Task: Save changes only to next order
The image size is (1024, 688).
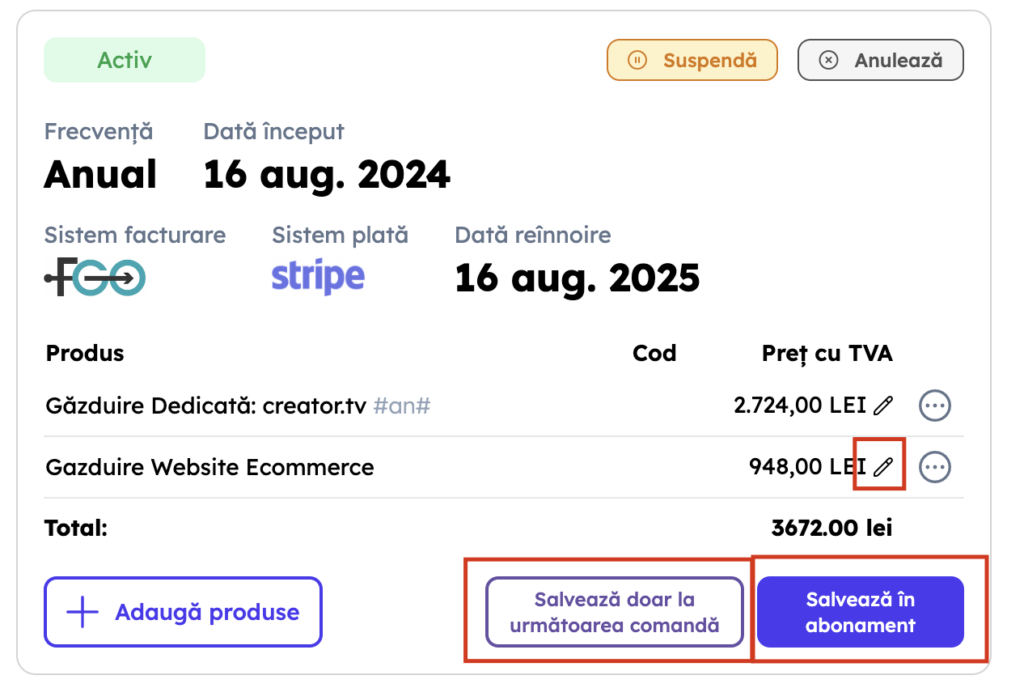Action: coord(614,612)
